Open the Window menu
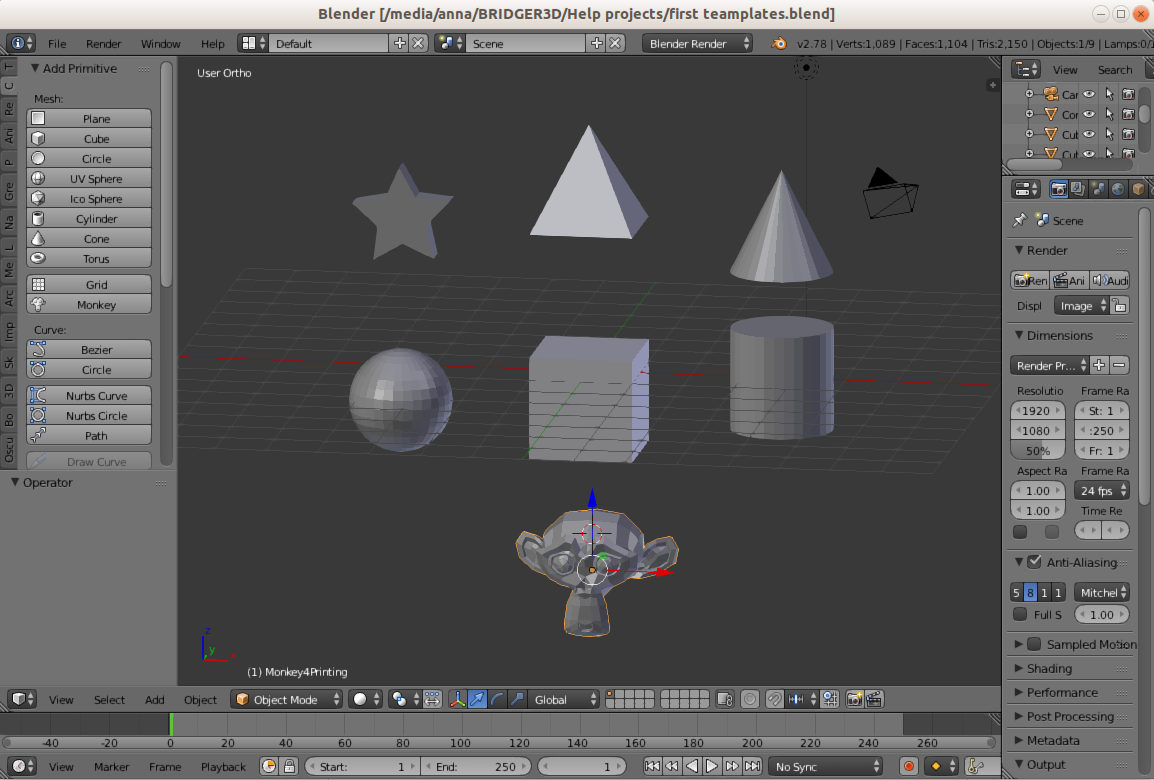The width and height of the screenshot is (1154, 780). coord(160,43)
